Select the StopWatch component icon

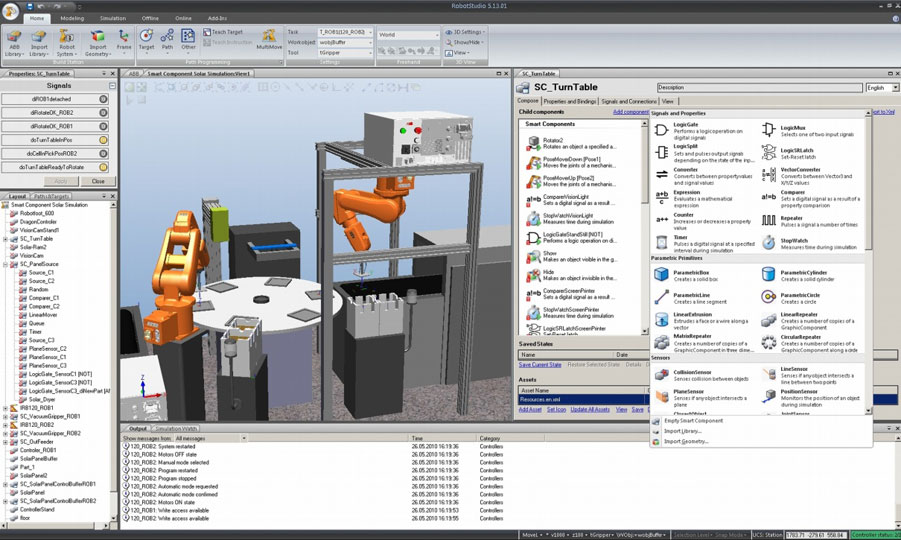click(768, 242)
